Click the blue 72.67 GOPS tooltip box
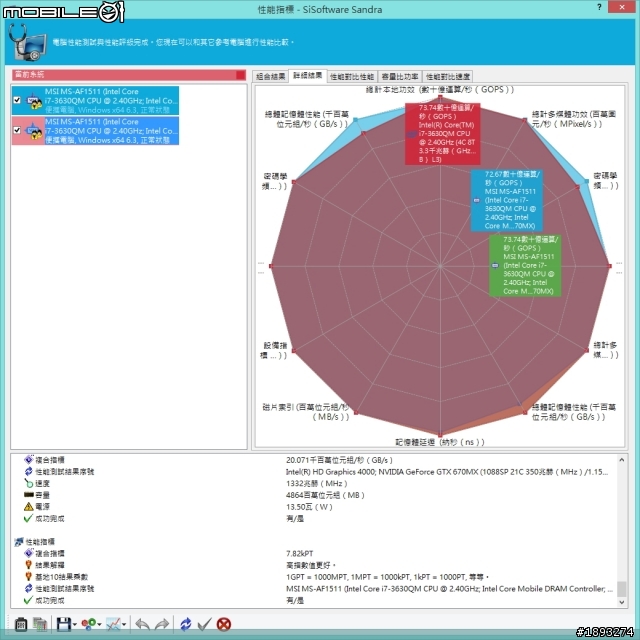Image resolution: width=640 pixels, height=640 pixels. (x=507, y=200)
